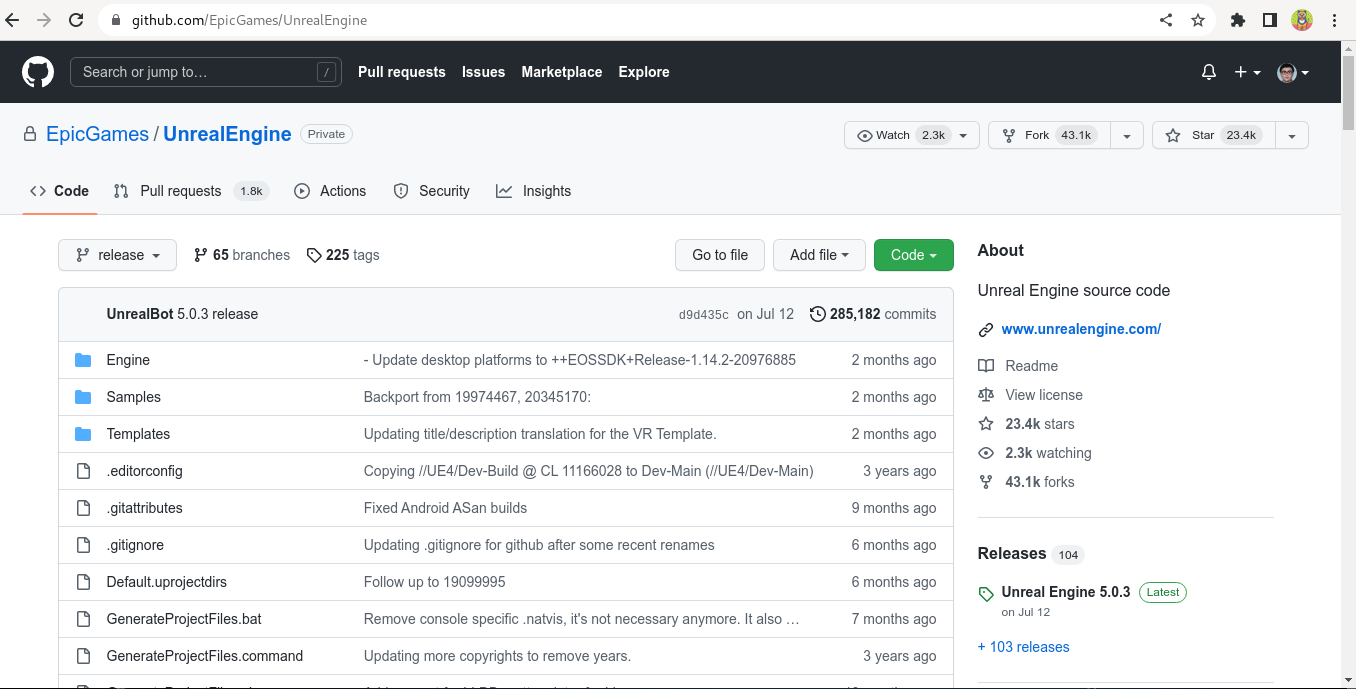This screenshot has height=689, width=1356.
Task: Click the Samples folder icon
Action: click(83, 397)
